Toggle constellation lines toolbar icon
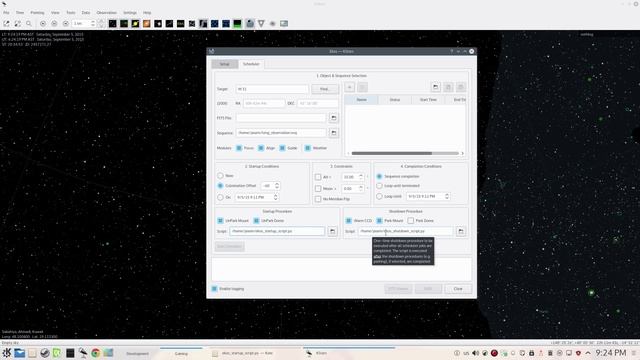This screenshot has width=640, height=360. pos(169,24)
